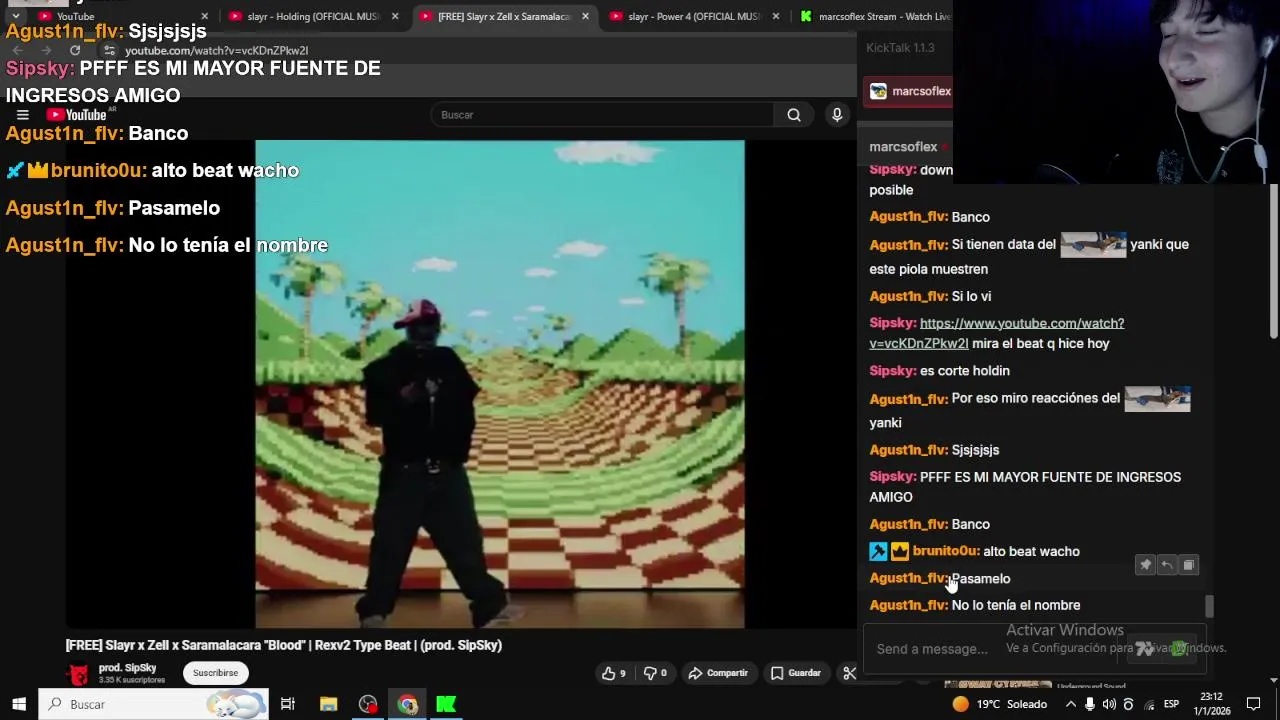The height and width of the screenshot is (720, 1280).
Task: Click the prod. SipSky channel name
Action: [x=127, y=668]
